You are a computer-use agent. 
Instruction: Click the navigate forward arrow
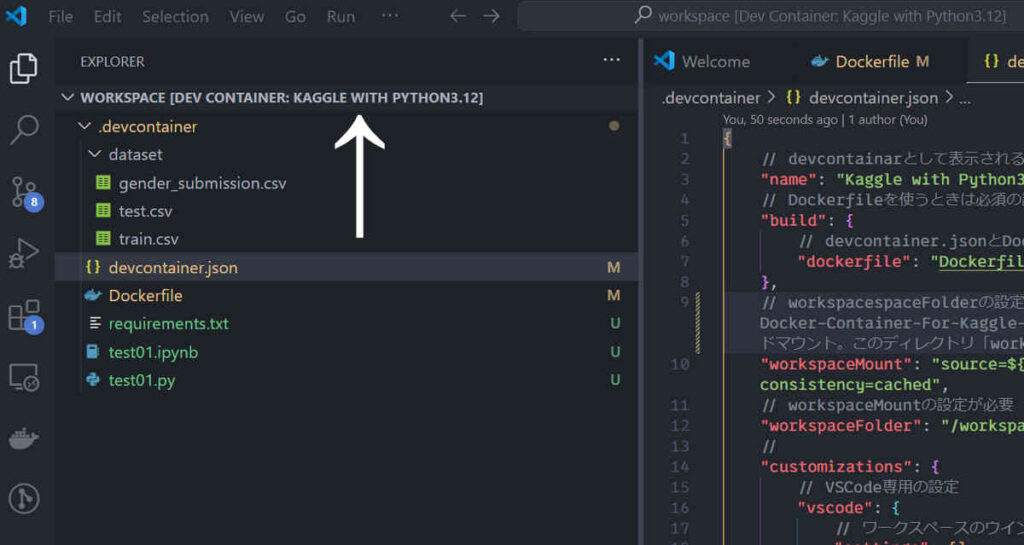pos(491,16)
